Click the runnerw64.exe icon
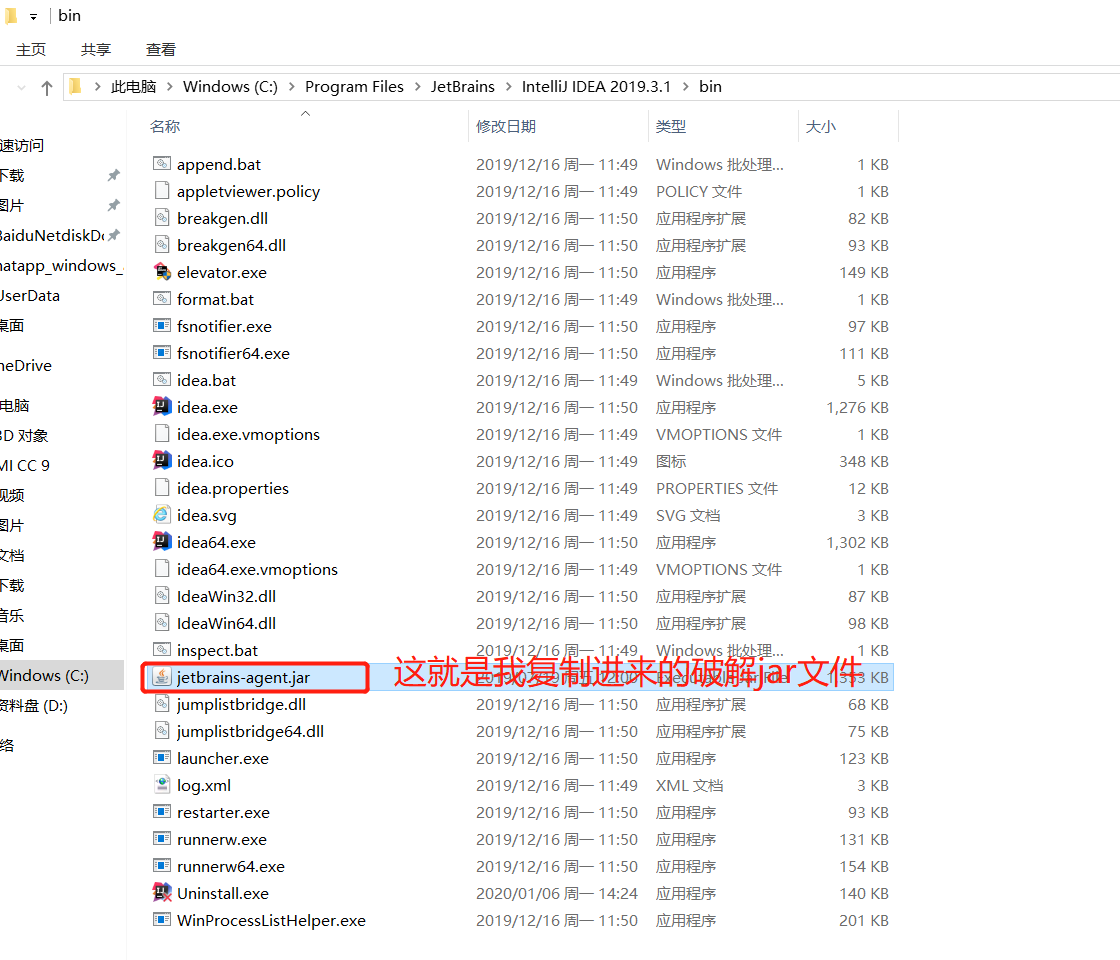The width and height of the screenshot is (1120, 960). (162, 866)
